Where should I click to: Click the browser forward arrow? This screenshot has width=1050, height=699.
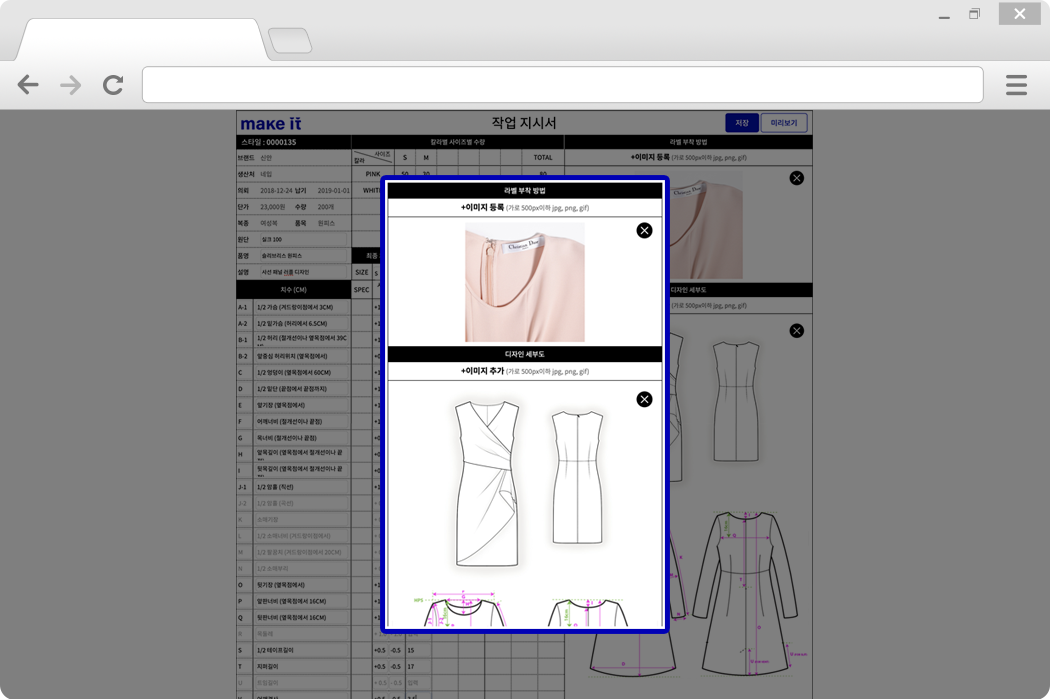70,85
